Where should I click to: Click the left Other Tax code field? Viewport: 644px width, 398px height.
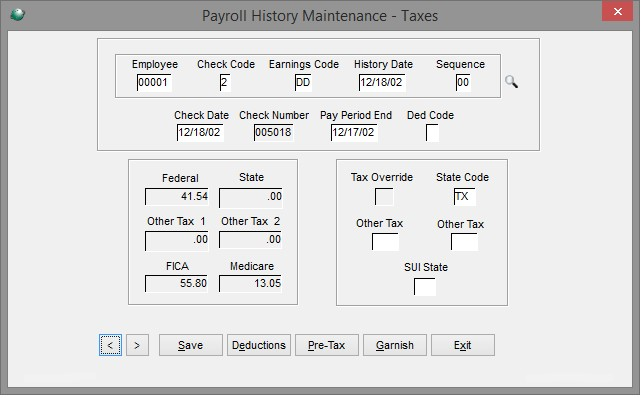(x=385, y=242)
